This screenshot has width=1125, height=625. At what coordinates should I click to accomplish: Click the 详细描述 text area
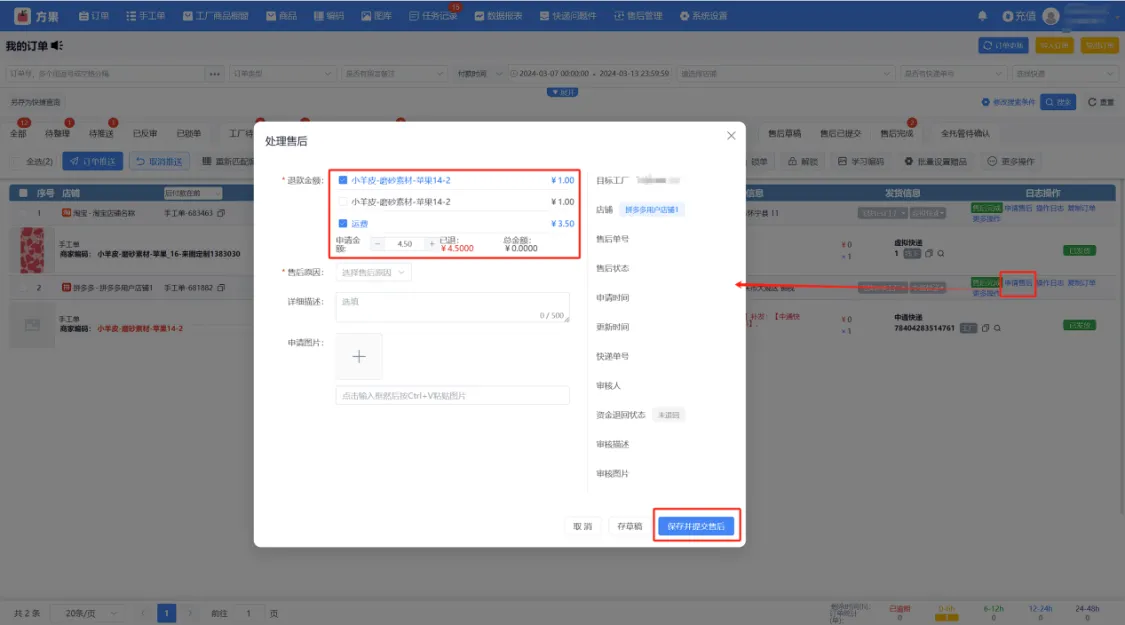(x=452, y=306)
